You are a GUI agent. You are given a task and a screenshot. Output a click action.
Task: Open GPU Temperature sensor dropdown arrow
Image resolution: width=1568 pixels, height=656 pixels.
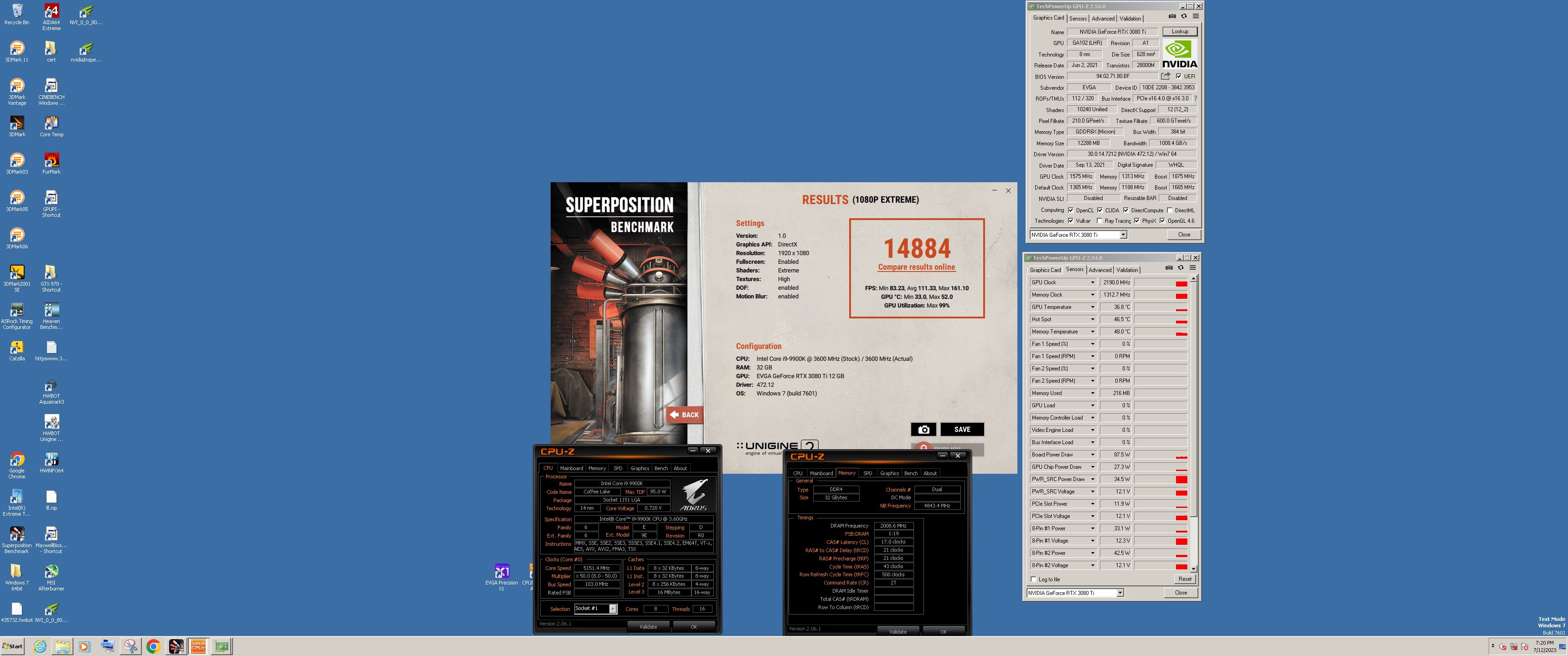tap(1093, 307)
